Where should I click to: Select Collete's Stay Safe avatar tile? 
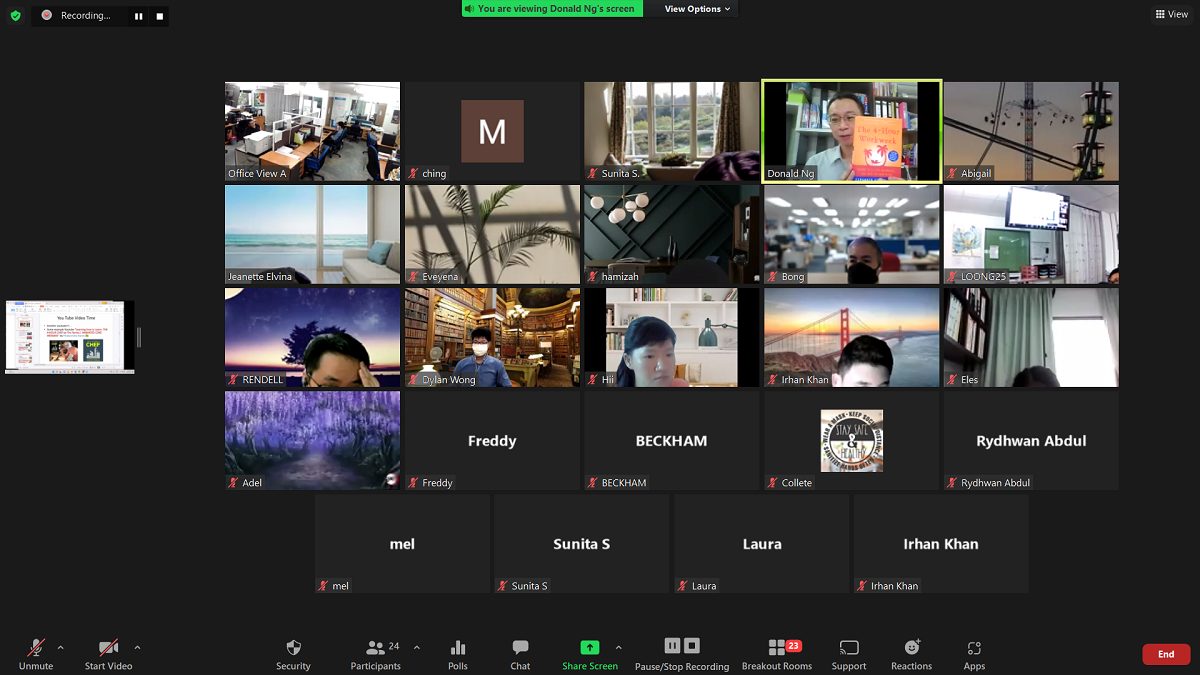click(x=851, y=441)
